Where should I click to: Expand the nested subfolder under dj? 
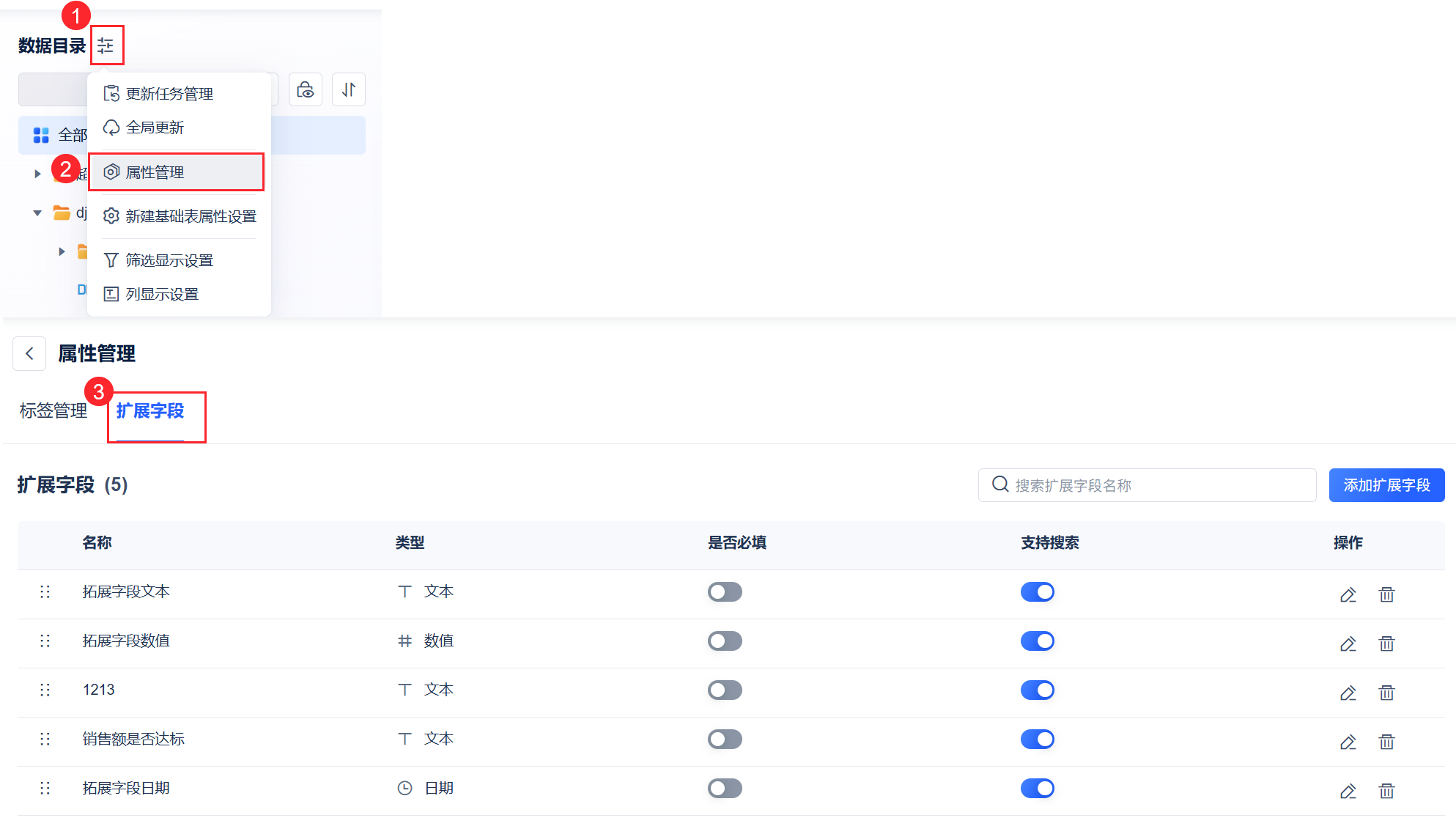click(62, 251)
